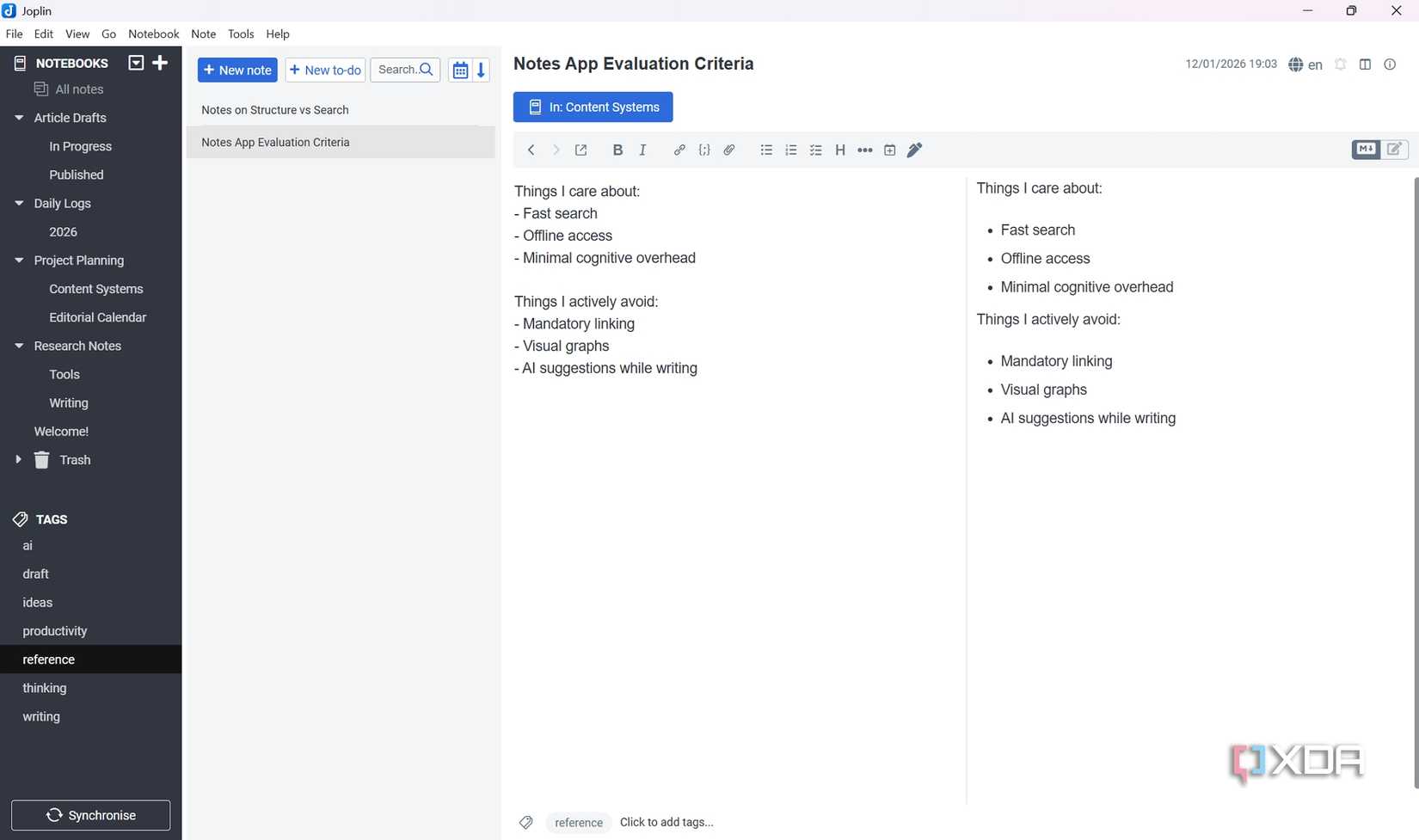Attach a file with paperclip icon
1419x840 pixels.
[729, 150]
